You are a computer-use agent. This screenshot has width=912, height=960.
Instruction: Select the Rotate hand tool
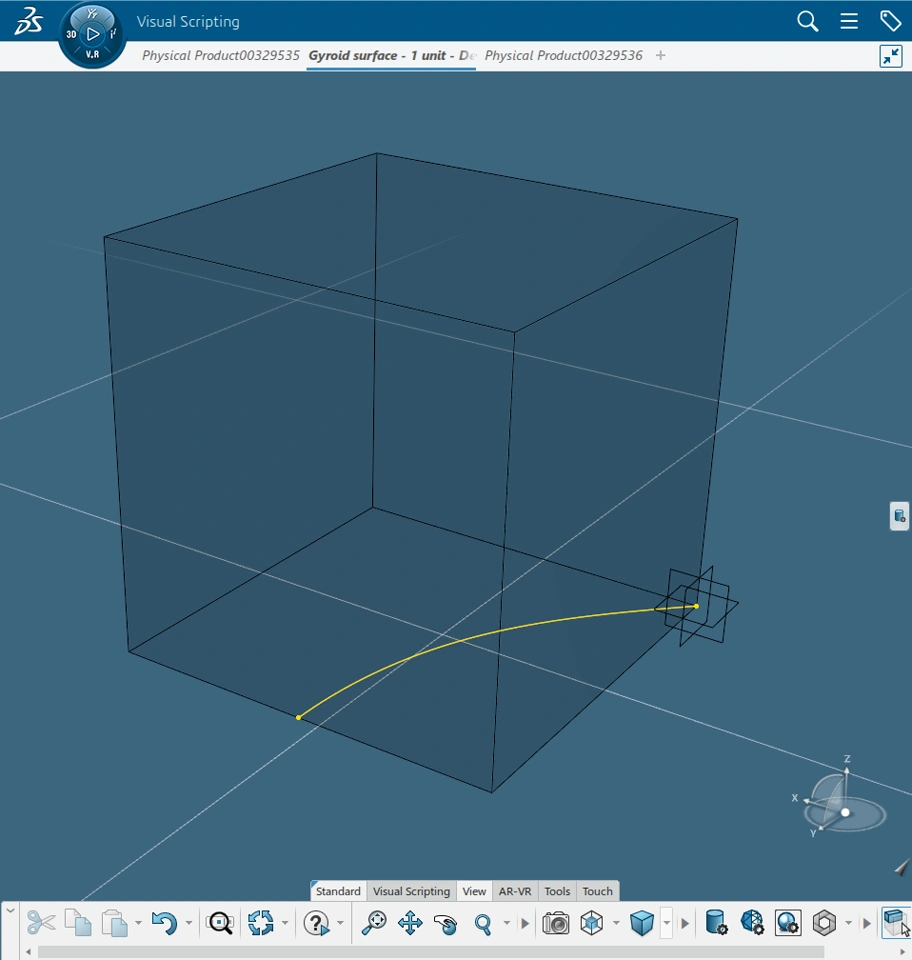[446, 923]
